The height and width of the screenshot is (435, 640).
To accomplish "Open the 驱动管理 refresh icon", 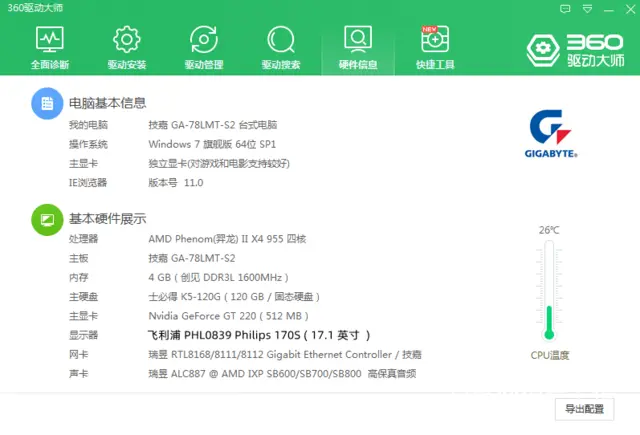I will click(x=204, y=39).
